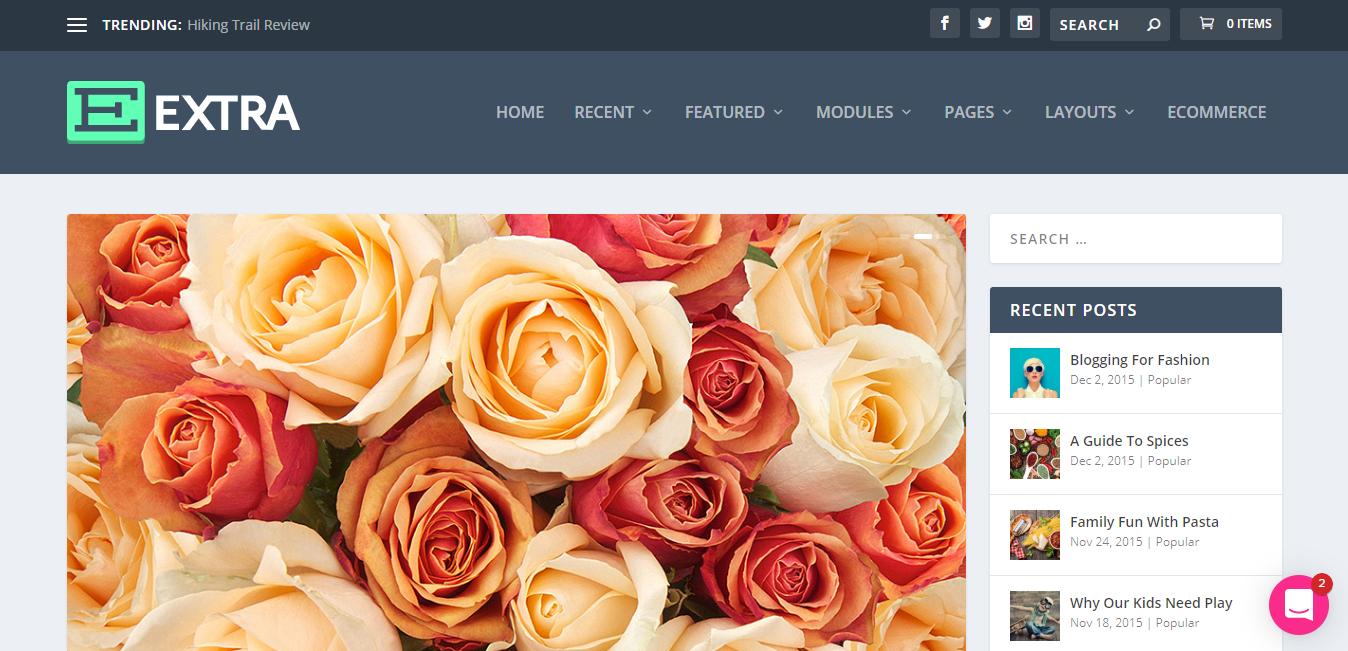Go to the Home menu item
This screenshot has height=651, width=1348.
(520, 112)
